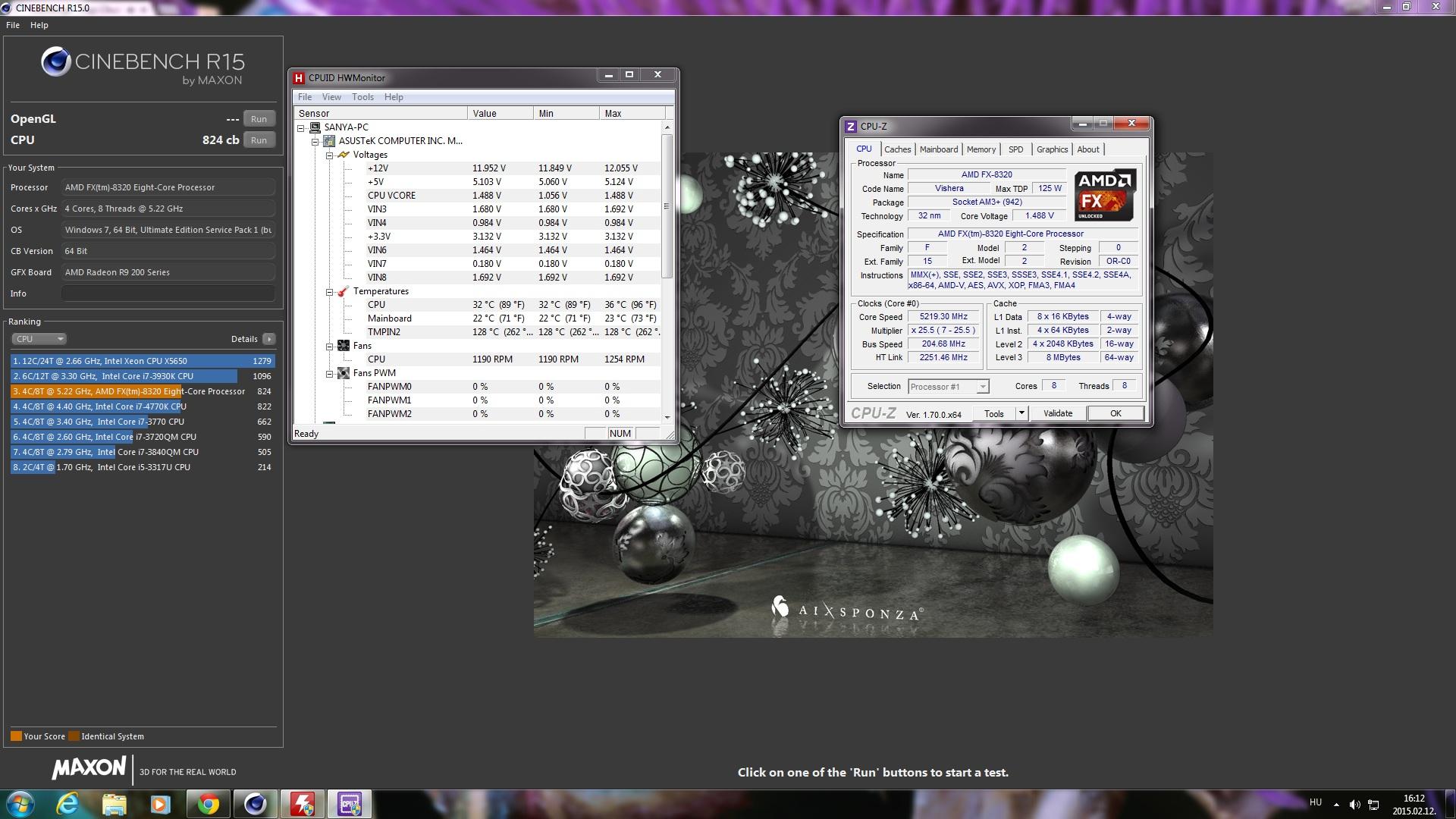Click the Fans group icon
This screenshot has height=819, width=1456.
(x=343, y=346)
